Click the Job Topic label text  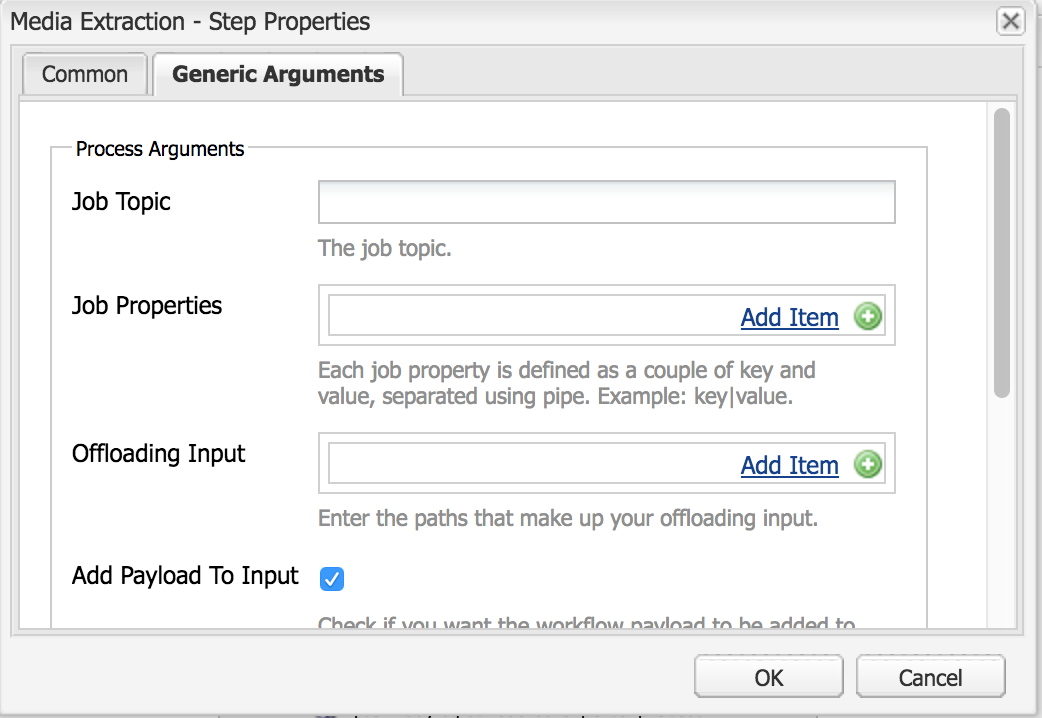pos(121,201)
